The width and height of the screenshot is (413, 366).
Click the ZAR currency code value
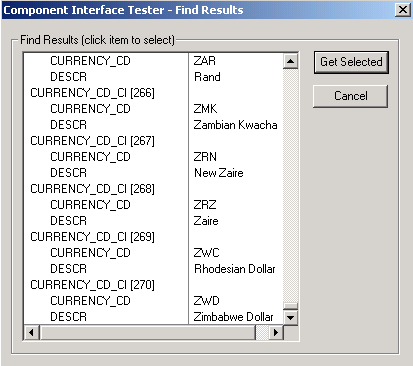pyautogui.click(x=205, y=61)
